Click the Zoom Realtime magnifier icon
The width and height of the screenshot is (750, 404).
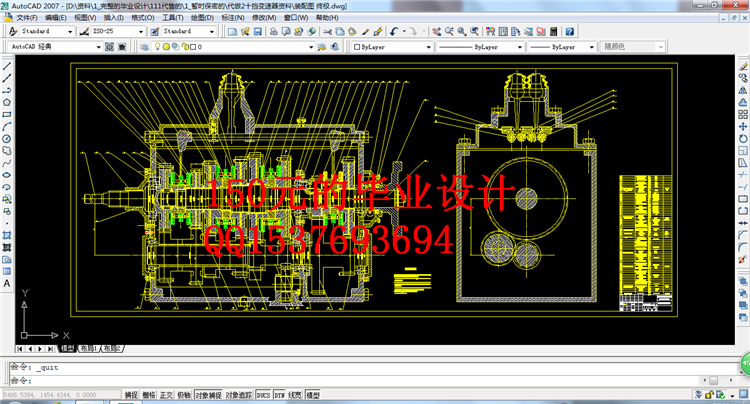pyautogui.click(x=449, y=32)
